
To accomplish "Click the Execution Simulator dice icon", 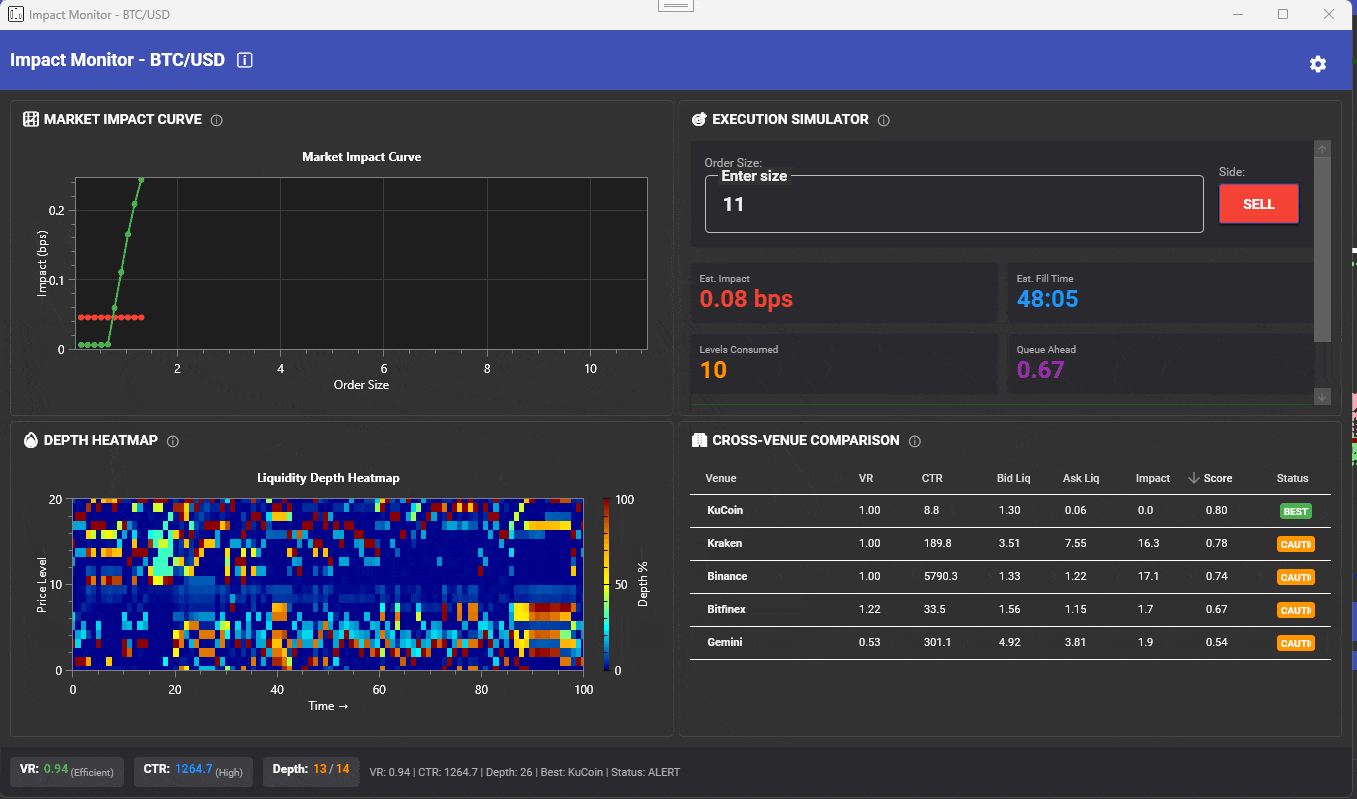I will point(698,119).
